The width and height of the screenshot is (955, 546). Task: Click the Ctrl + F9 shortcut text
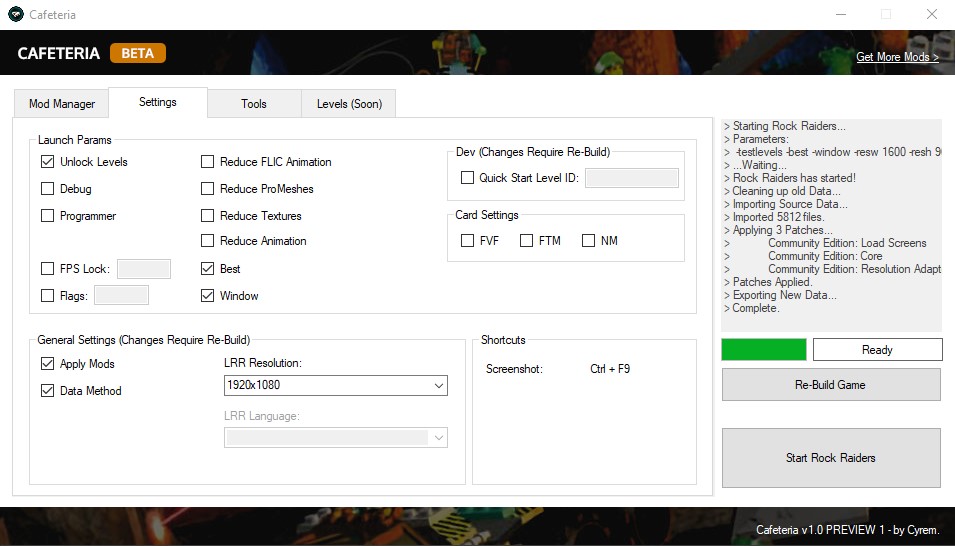[x=610, y=369]
